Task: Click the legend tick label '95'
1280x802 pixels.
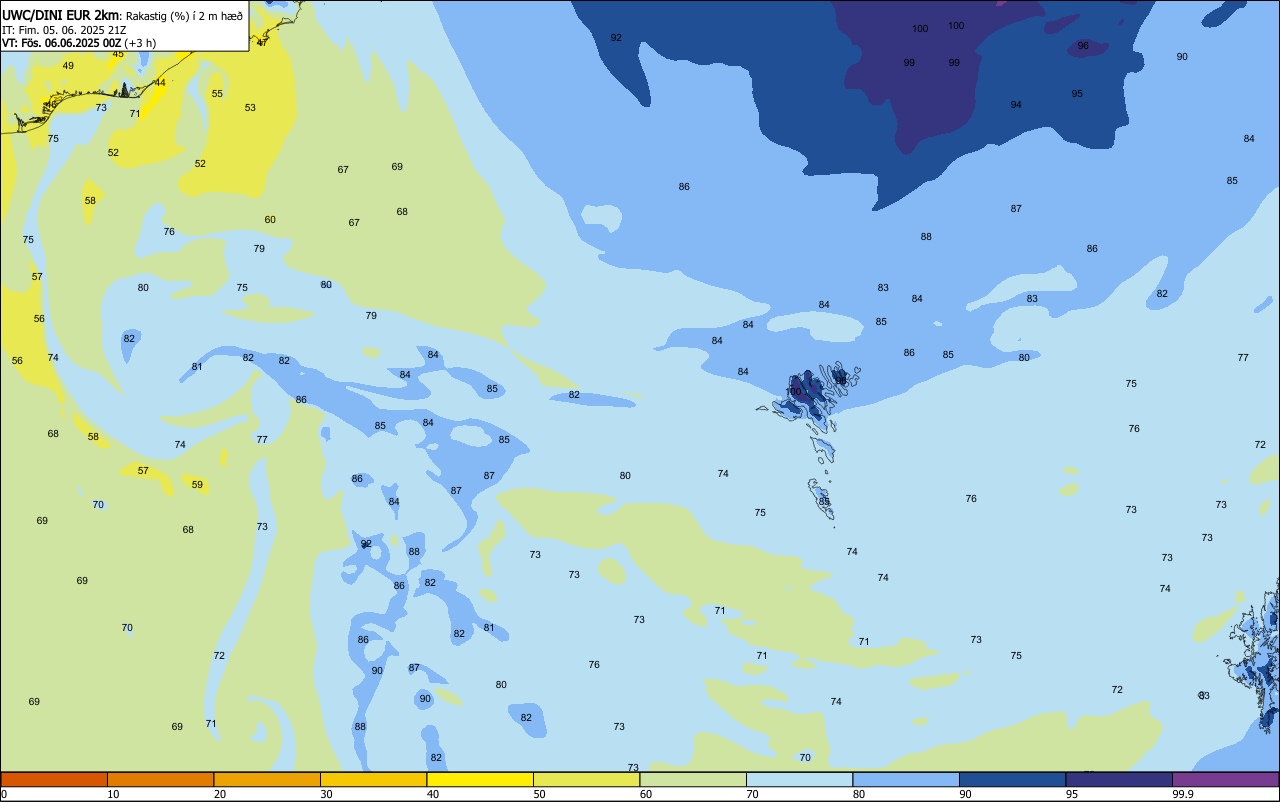Action: click(x=1073, y=794)
